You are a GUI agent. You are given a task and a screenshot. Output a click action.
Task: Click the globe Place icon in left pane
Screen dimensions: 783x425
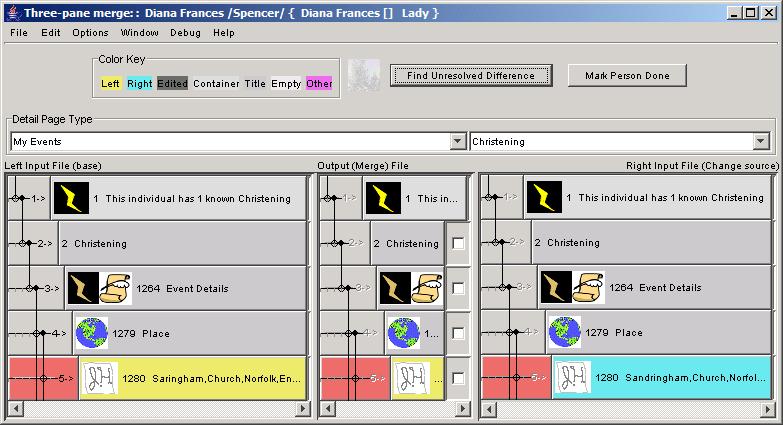91,333
